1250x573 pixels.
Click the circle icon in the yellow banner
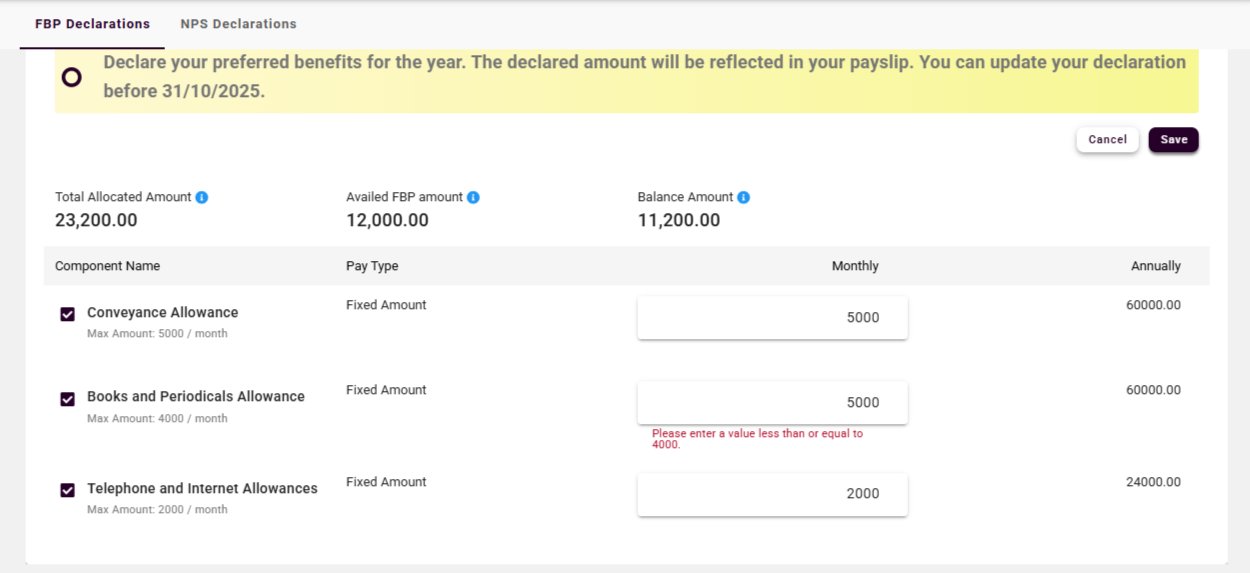point(72,77)
